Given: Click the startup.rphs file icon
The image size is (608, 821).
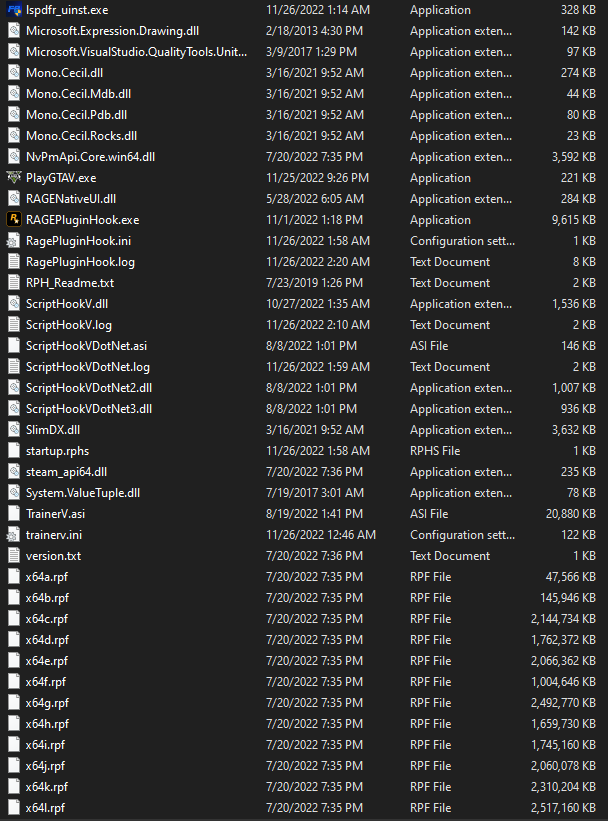Looking at the screenshot, I should pos(14,451).
